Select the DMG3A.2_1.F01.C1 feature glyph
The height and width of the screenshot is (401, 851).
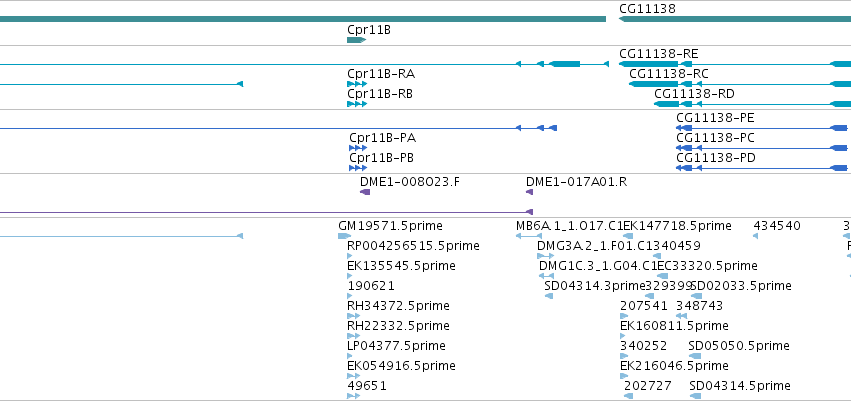coord(545,256)
